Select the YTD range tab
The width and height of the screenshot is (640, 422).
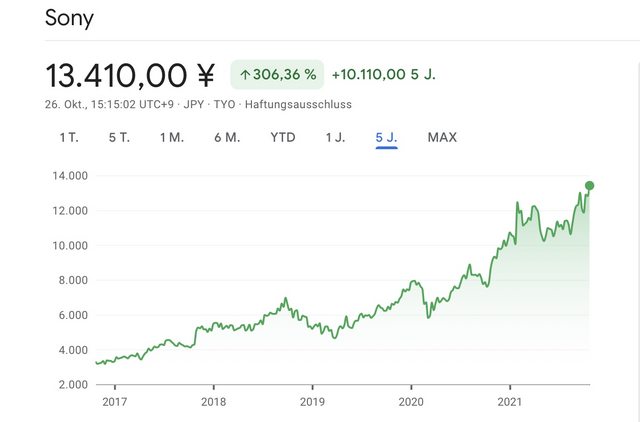[x=283, y=138]
